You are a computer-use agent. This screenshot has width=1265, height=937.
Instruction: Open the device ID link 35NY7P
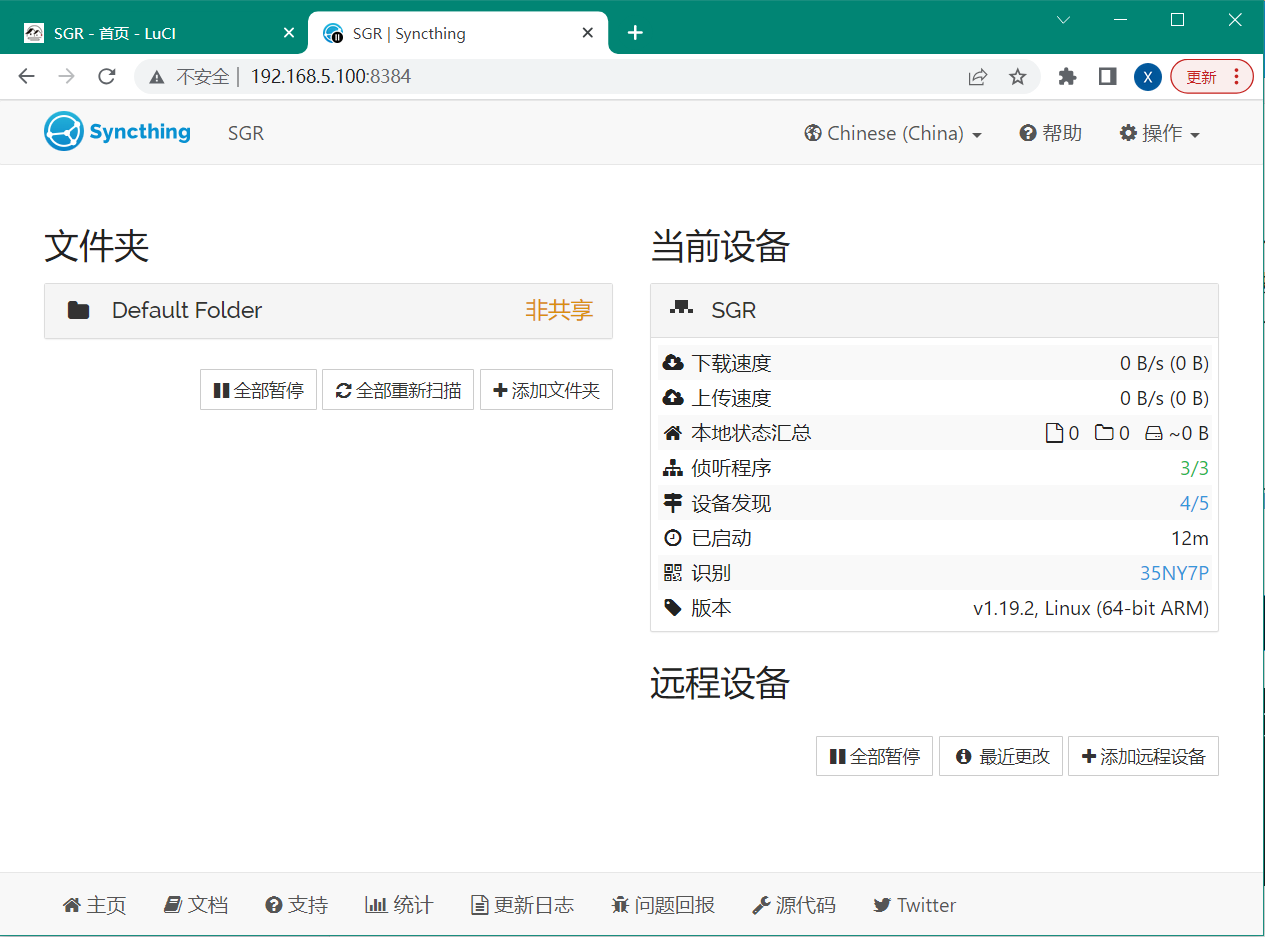tap(1174, 573)
